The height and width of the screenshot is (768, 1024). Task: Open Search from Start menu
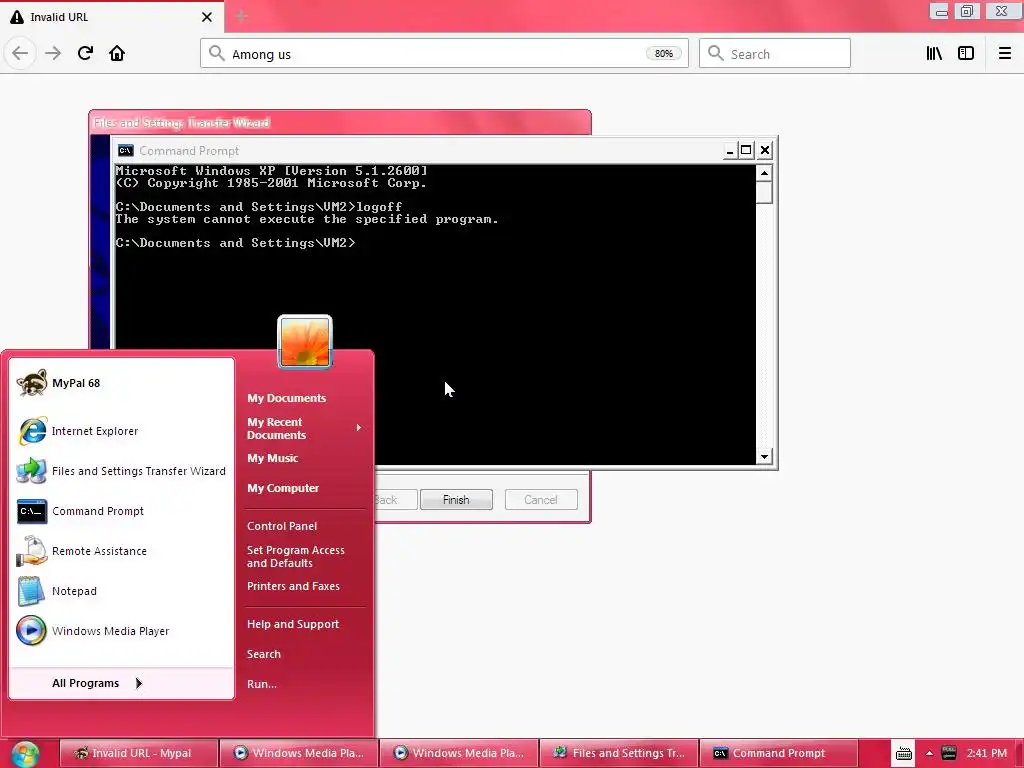(264, 654)
